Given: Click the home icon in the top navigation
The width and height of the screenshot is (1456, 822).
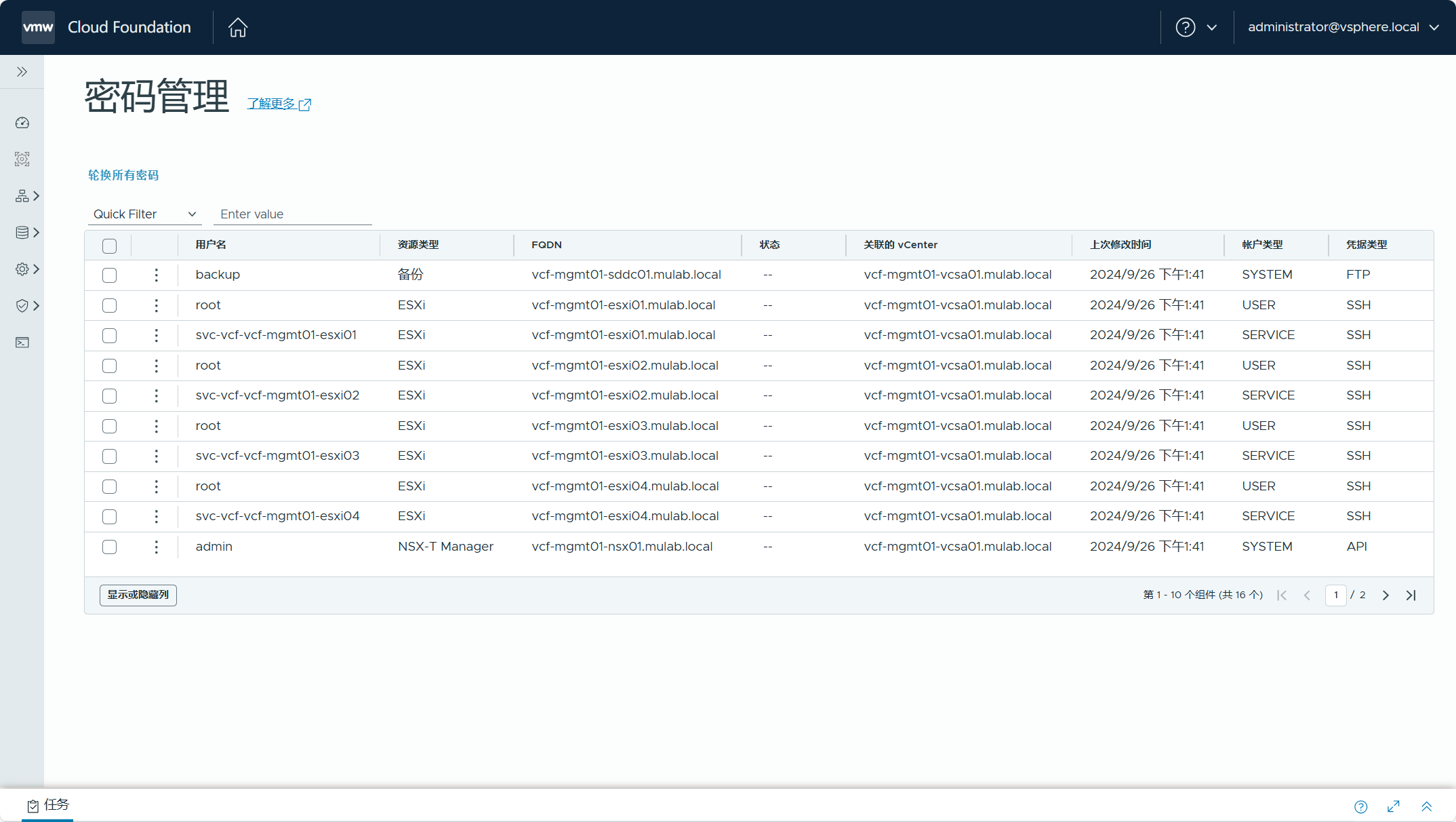Looking at the screenshot, I should click(x=238, y=27).
